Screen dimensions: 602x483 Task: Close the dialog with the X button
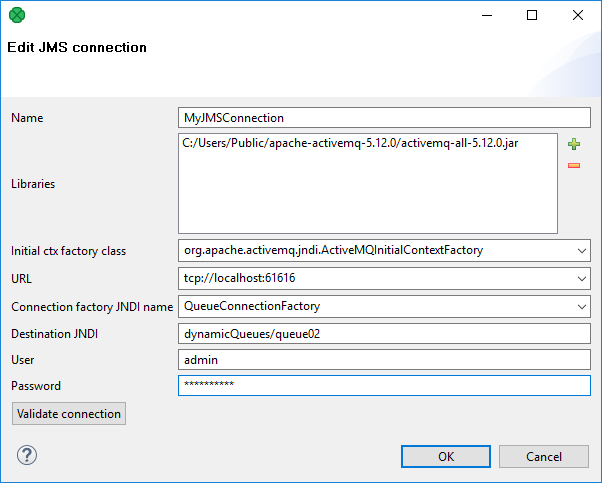(578, 15)
